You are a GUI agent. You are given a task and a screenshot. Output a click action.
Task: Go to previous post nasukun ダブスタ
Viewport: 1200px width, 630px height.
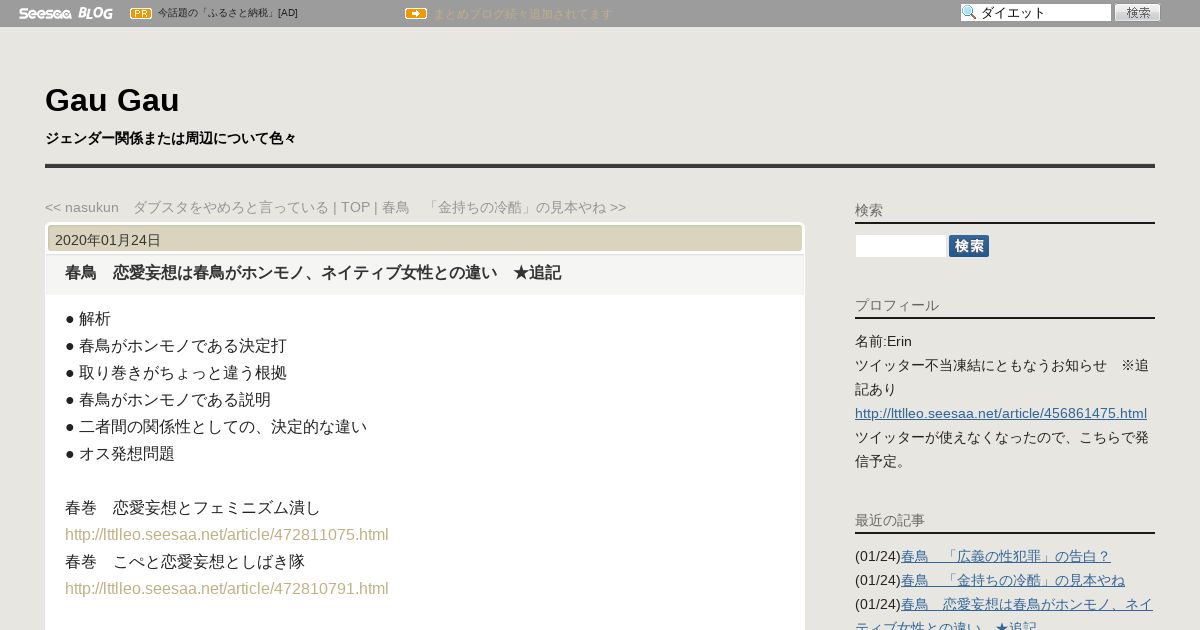[187, 207]
